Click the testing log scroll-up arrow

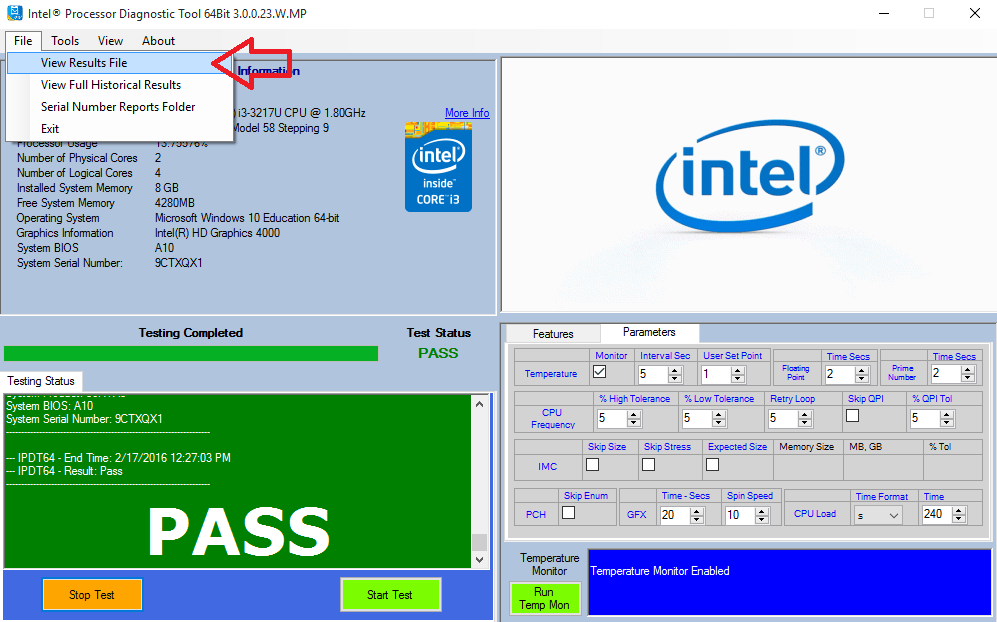tap(479, 404)
